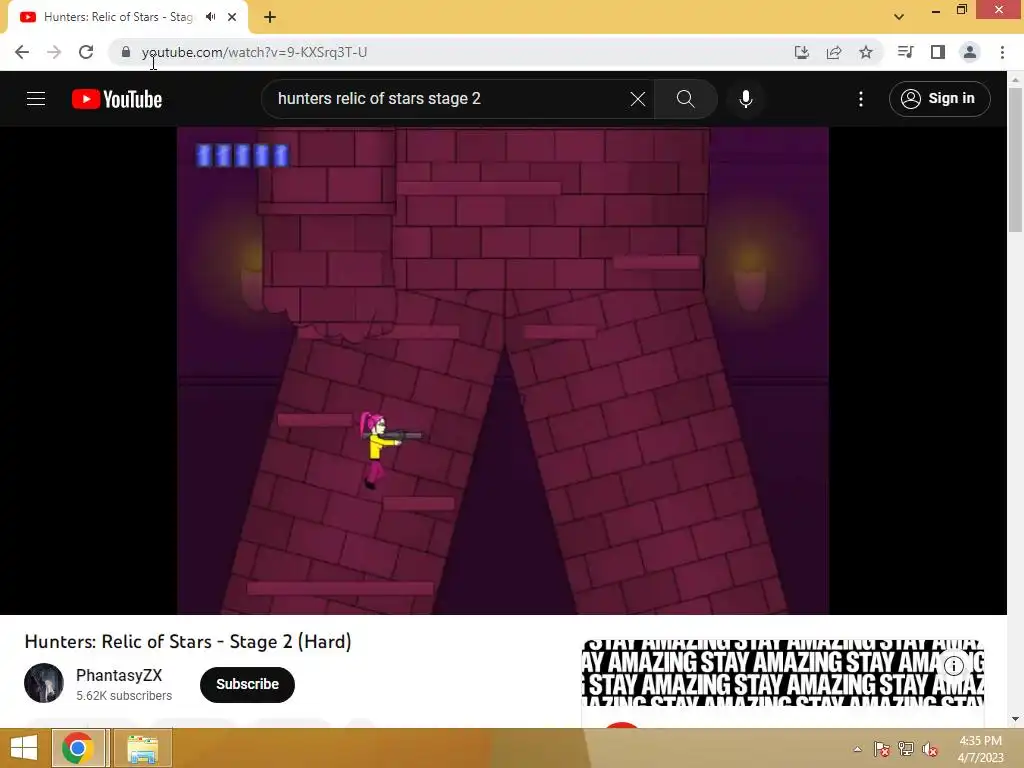
Task: Start voice search with the microphone
Action: tap(746, 99)
